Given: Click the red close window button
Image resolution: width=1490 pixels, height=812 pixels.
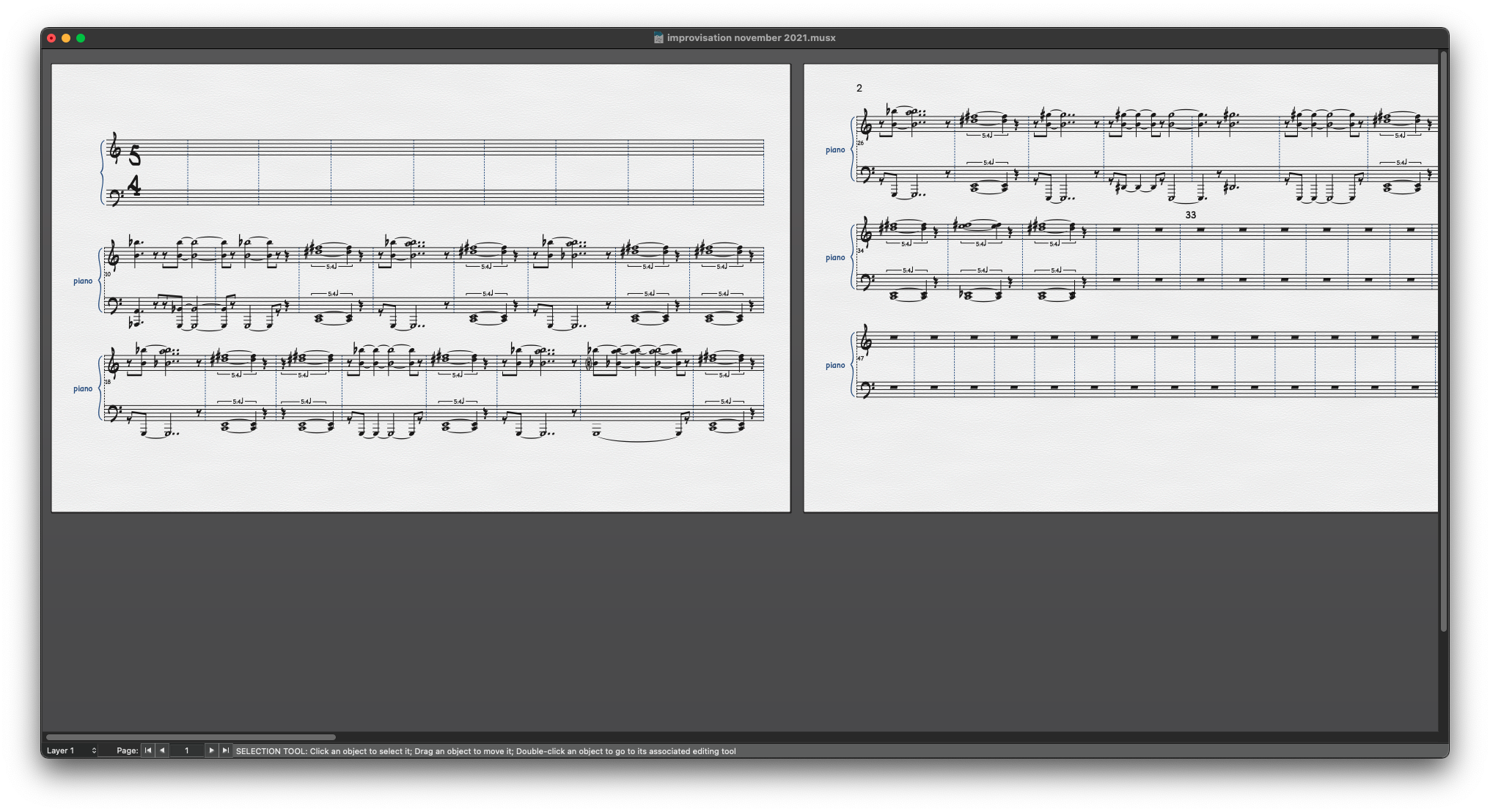Looking at the screenshot, I should coord(51,38).
